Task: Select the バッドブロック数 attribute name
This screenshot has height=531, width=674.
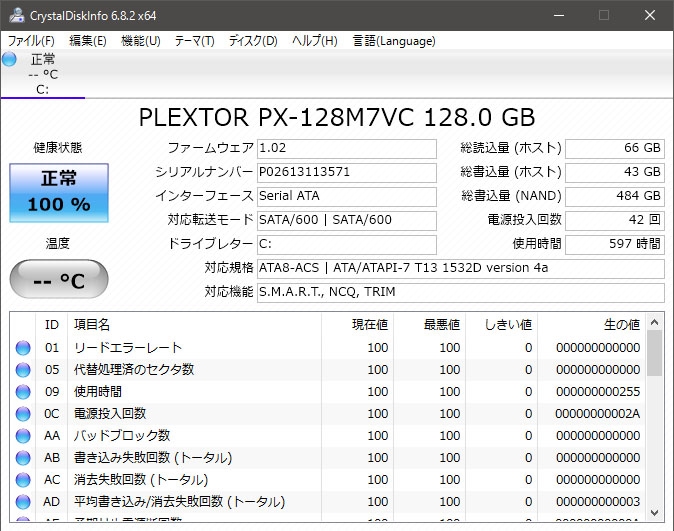Action: pyautogui.click(x=122, y=436)
